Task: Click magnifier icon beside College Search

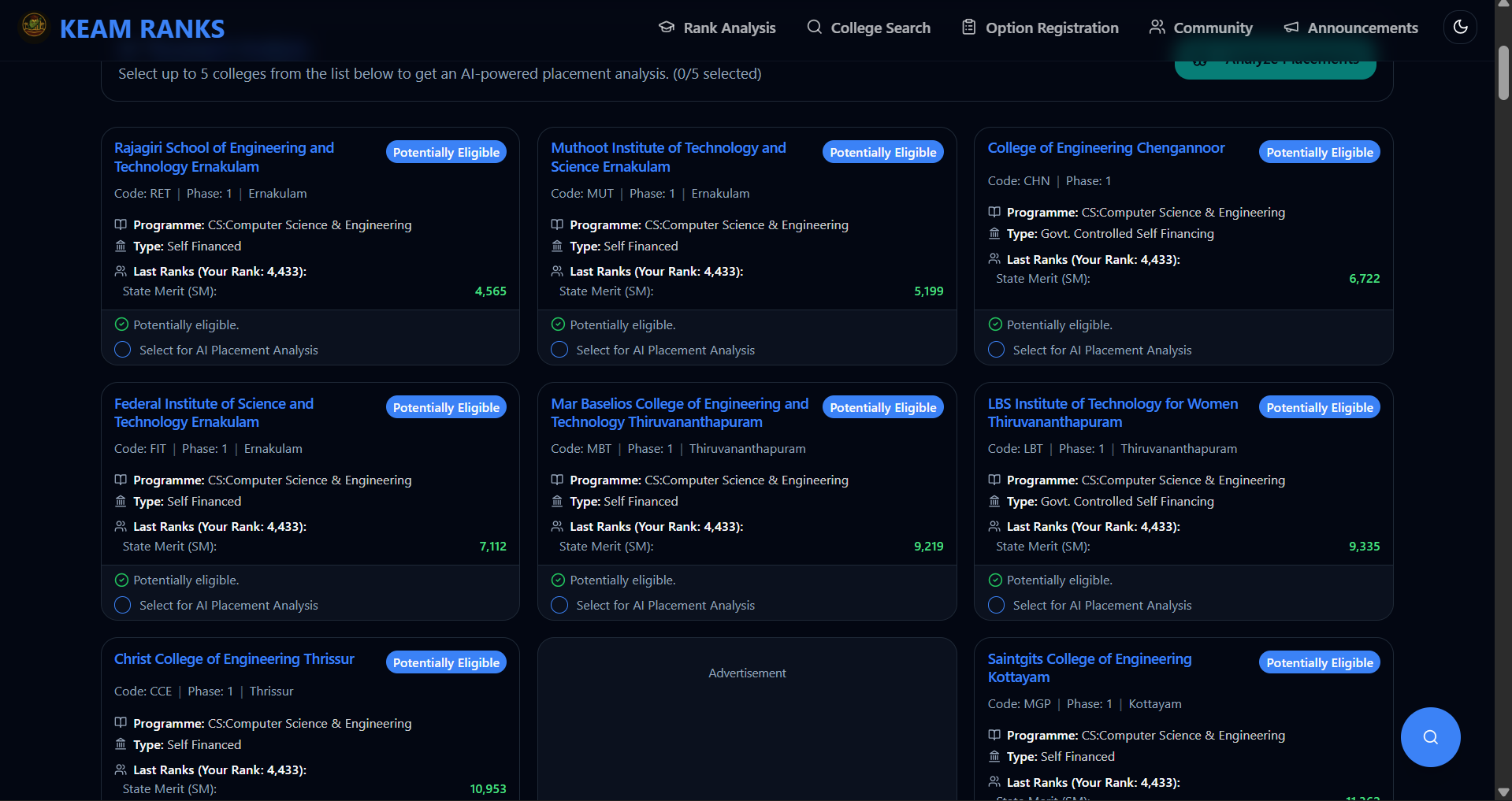Action: 814,28
